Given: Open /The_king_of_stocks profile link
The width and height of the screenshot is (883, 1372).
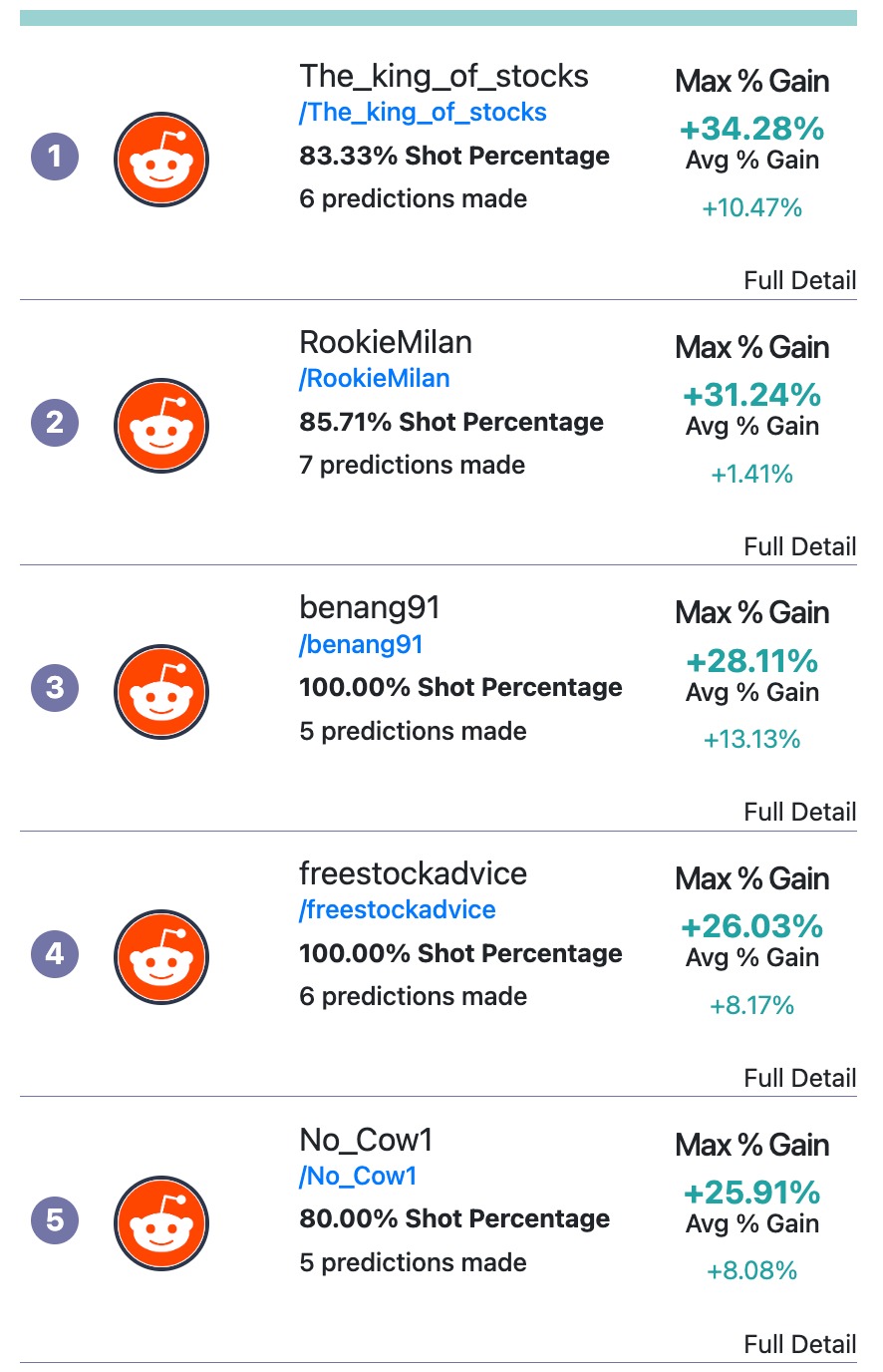Looking at the screenshot, I should point(423,113).
